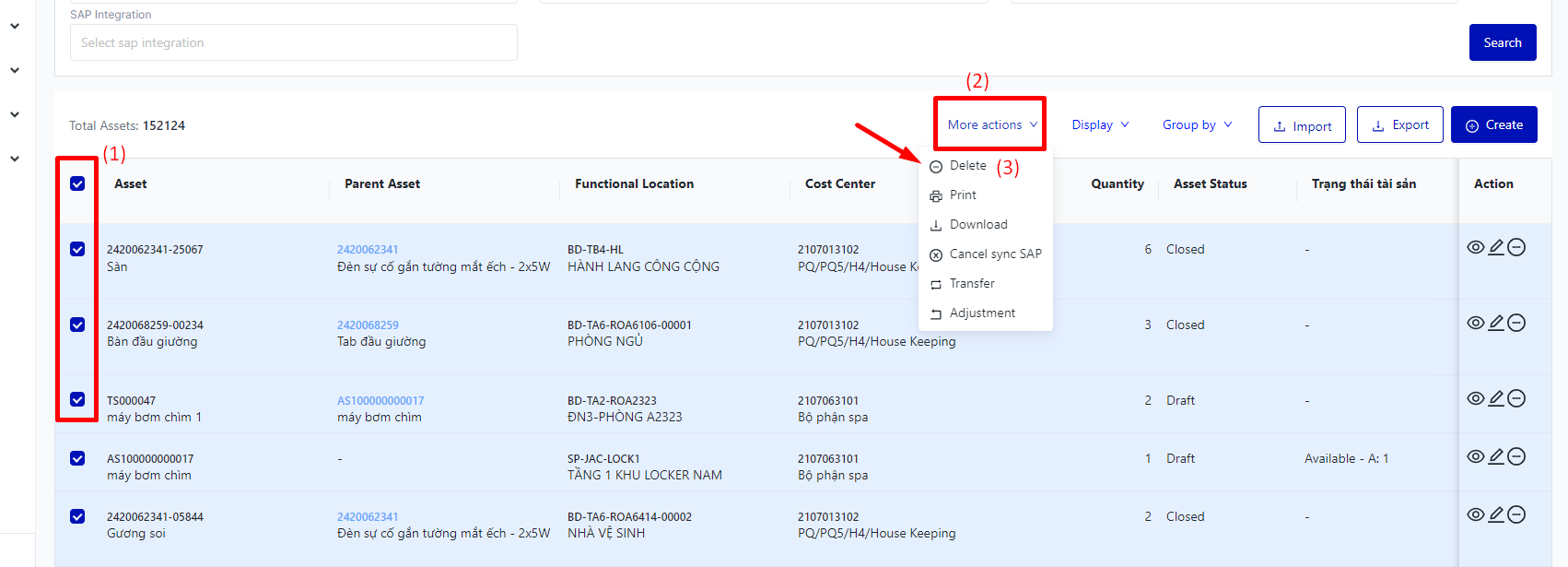This screenshot has height=567, width=1568.
Task: Click the remove icon on the AS100000000017 row
Action: pyautogui.click(x=1516, y=456)
